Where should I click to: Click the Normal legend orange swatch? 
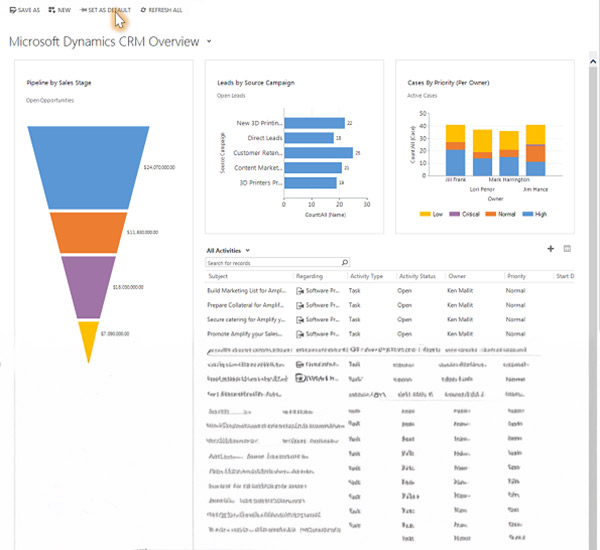491,214
